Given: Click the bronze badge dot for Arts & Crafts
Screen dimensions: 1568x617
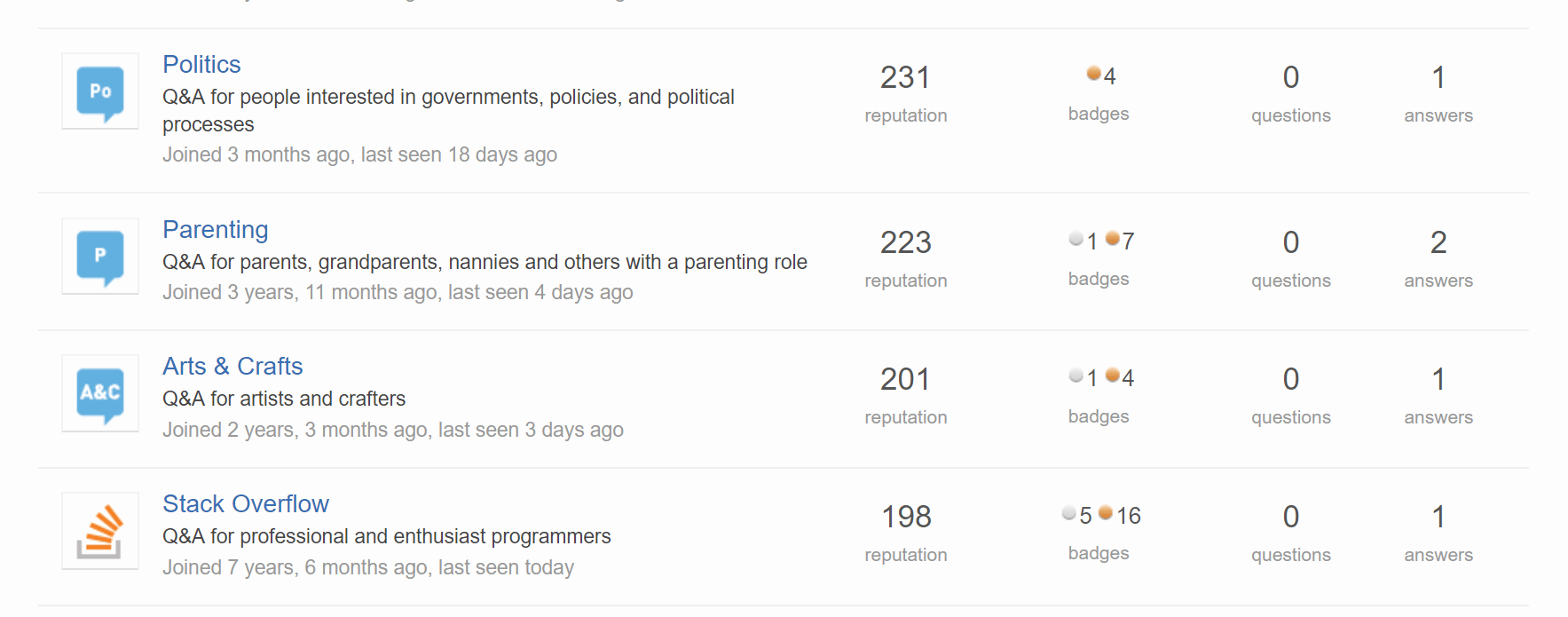Looking at the screenshot, I should pyautogui.click(x=1112, y=376).
